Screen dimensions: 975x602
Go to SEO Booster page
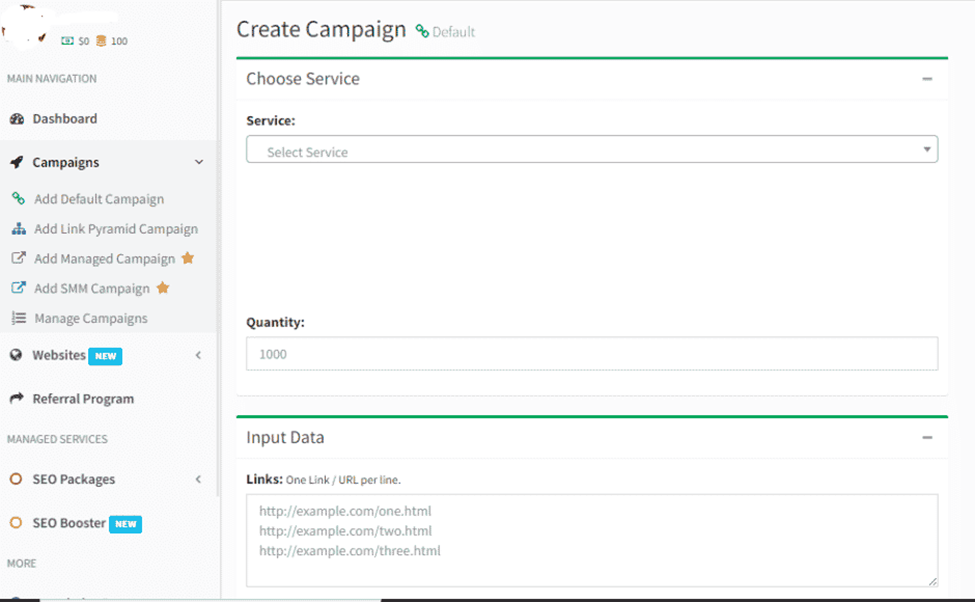pyautogui.click(x=68, y=523)
